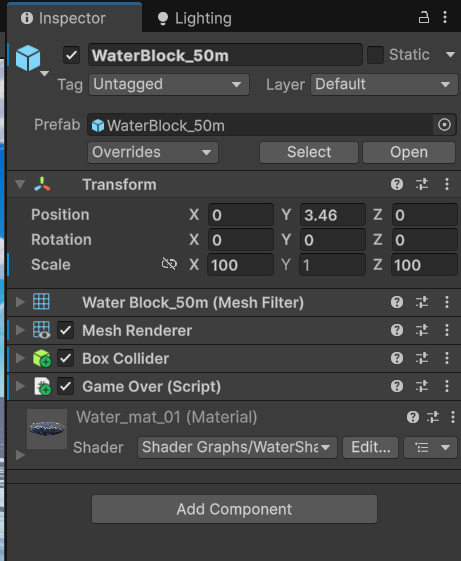461x561 pixels.
Task: Click the Position Y field showing 3.46
Action: (333, 215)
